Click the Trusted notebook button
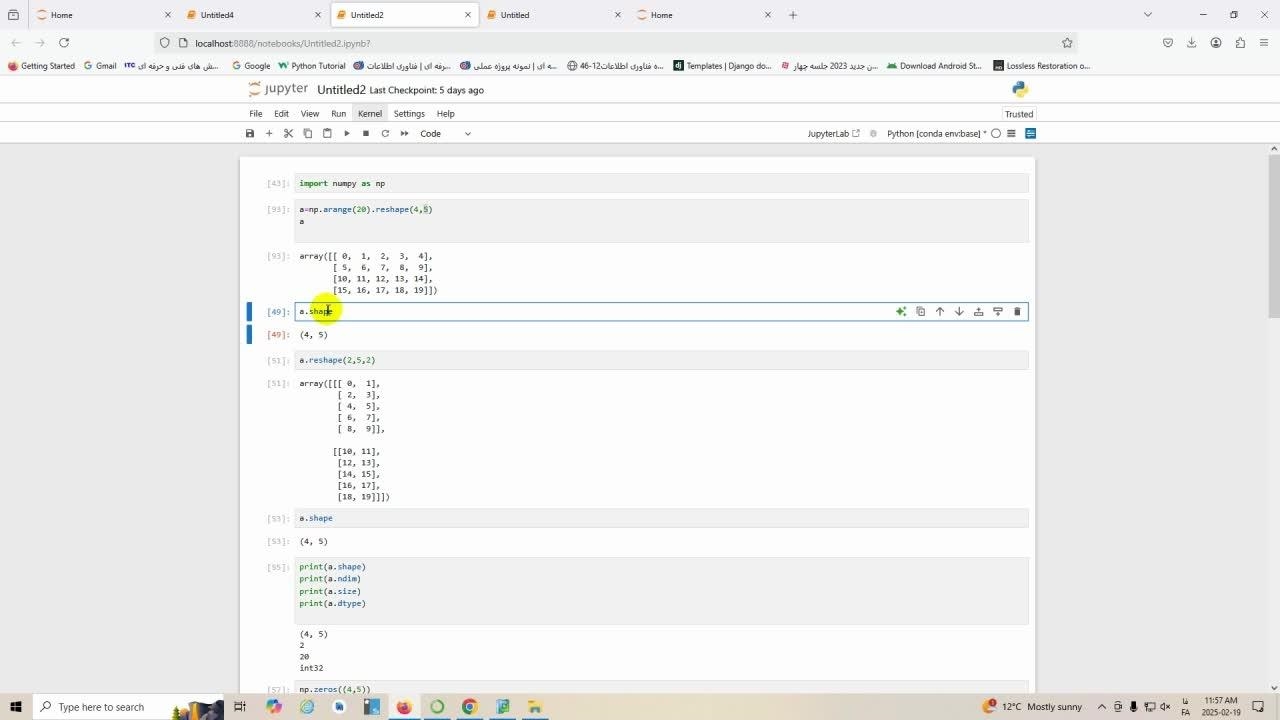Image resolution: width=1280 pixels, height=720 pixels. 1018,114
